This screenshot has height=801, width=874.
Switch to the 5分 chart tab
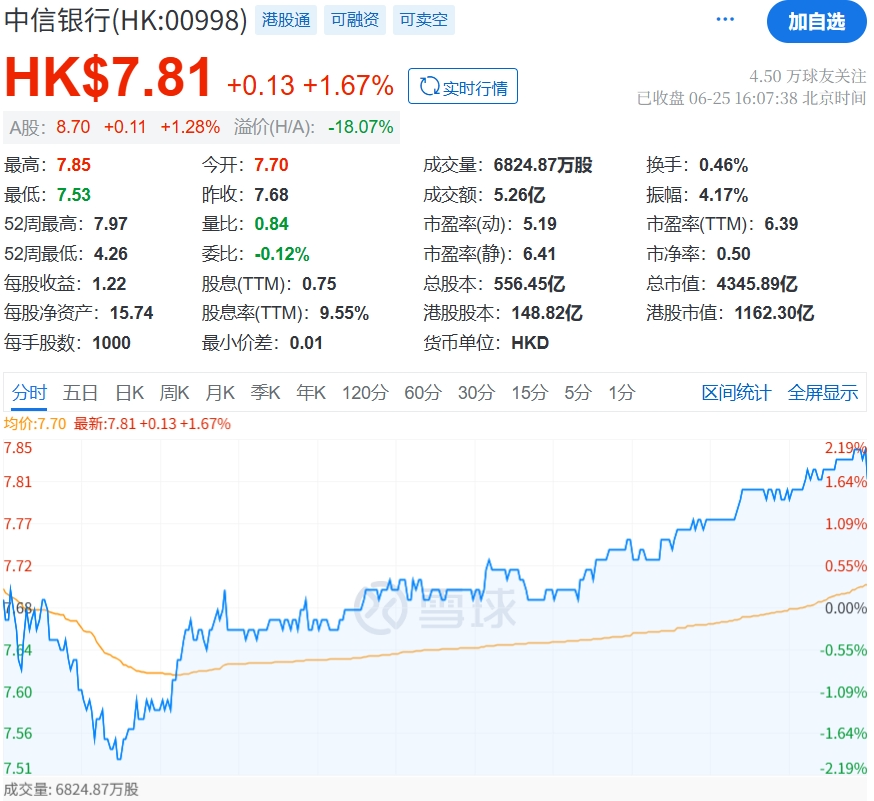[x=578, y=393]
